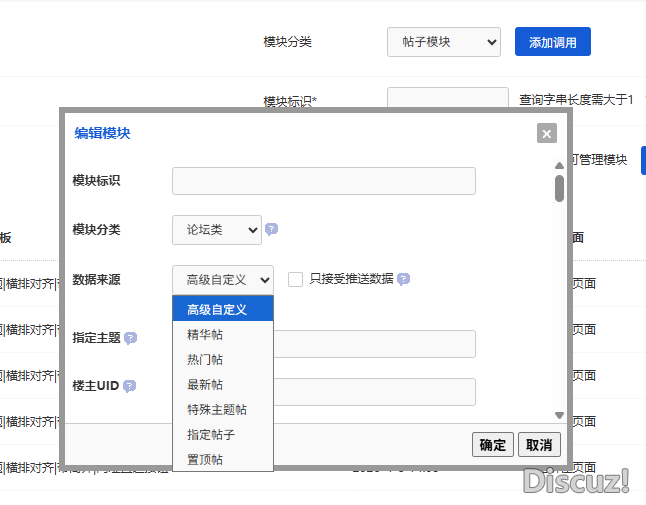646x505 pixels.
Task: Pick 置顶帖 from the data source list
Action: (x=205, y=460)
